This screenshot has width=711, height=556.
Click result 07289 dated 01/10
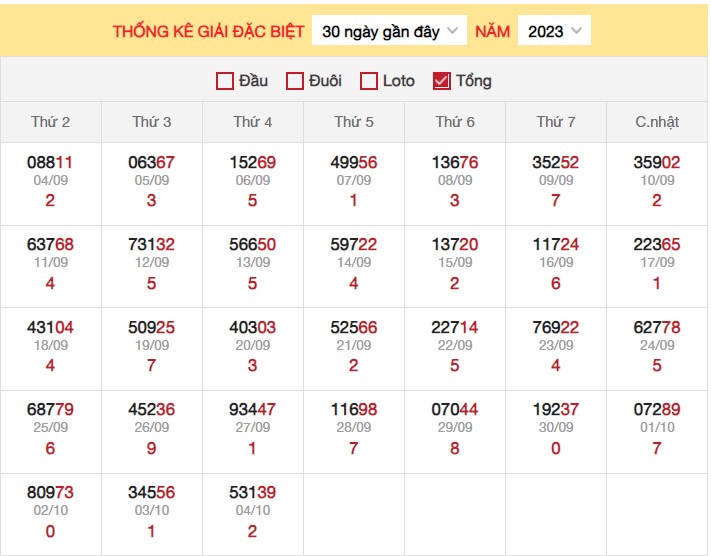[657, 409]
